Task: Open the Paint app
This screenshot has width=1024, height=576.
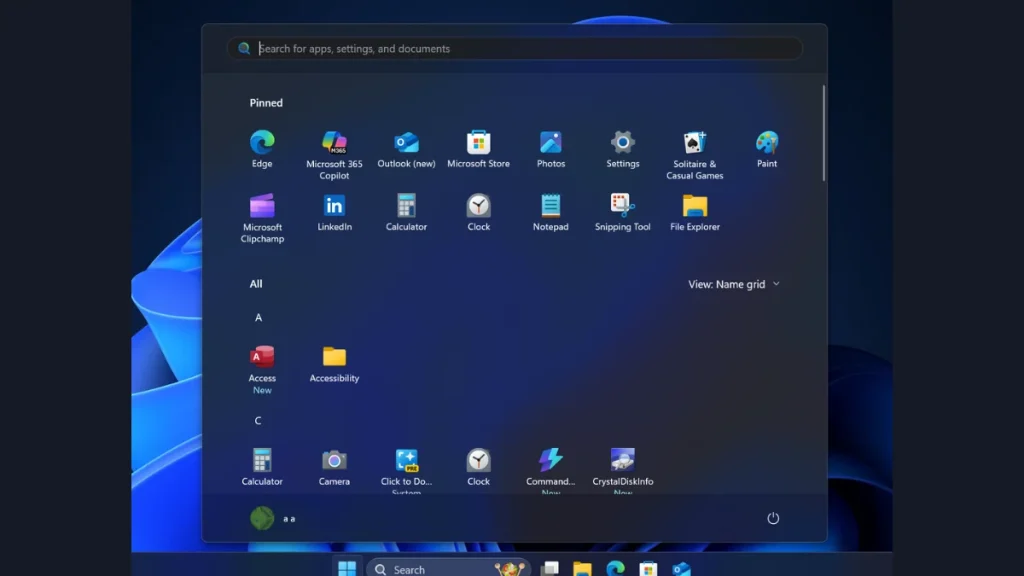Action: pos(767,150)
